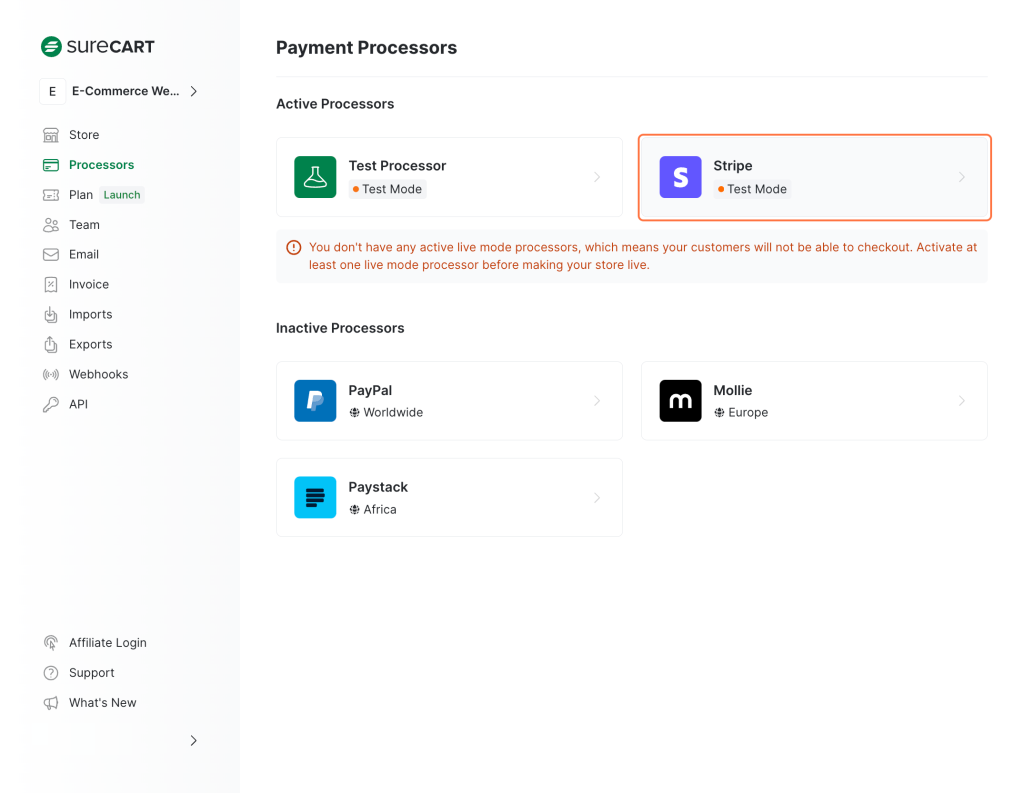Open the Affiliate Login page

click(107, 642)
